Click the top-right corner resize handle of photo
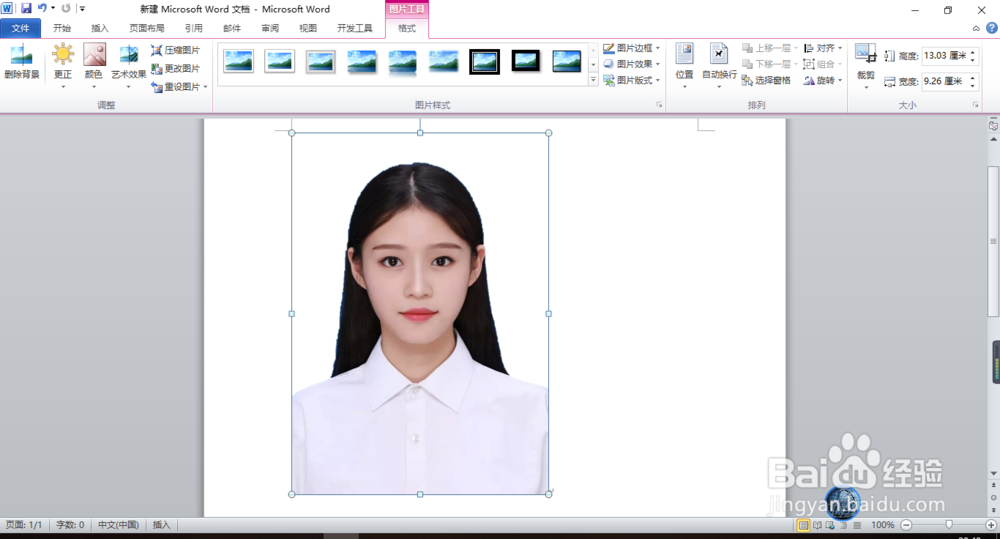 click(x=549, y=133)
